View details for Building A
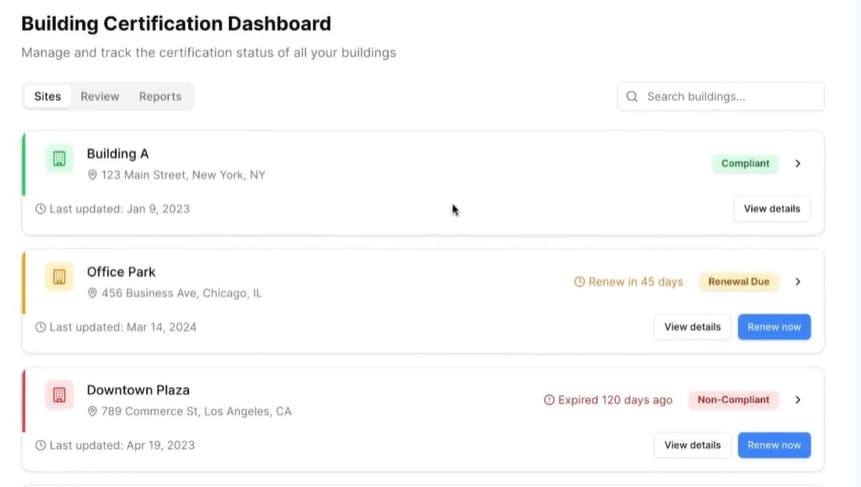This screenshot has height=487, width=861. tap(771, 209)
